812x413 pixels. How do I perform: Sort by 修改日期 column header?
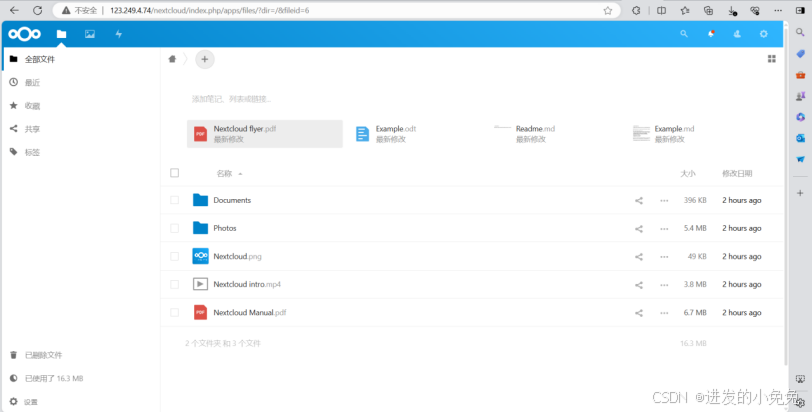point(737,174)
